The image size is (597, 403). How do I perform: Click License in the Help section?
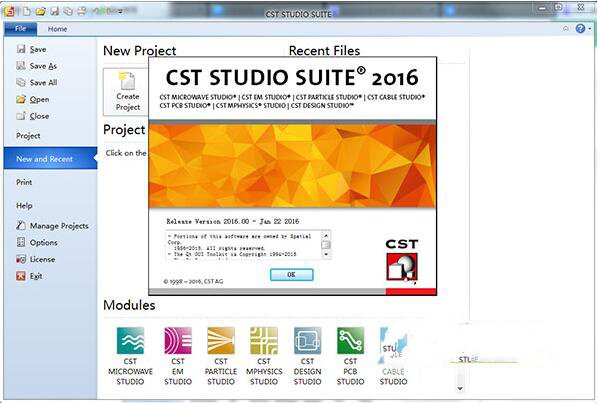pos(36,259)
